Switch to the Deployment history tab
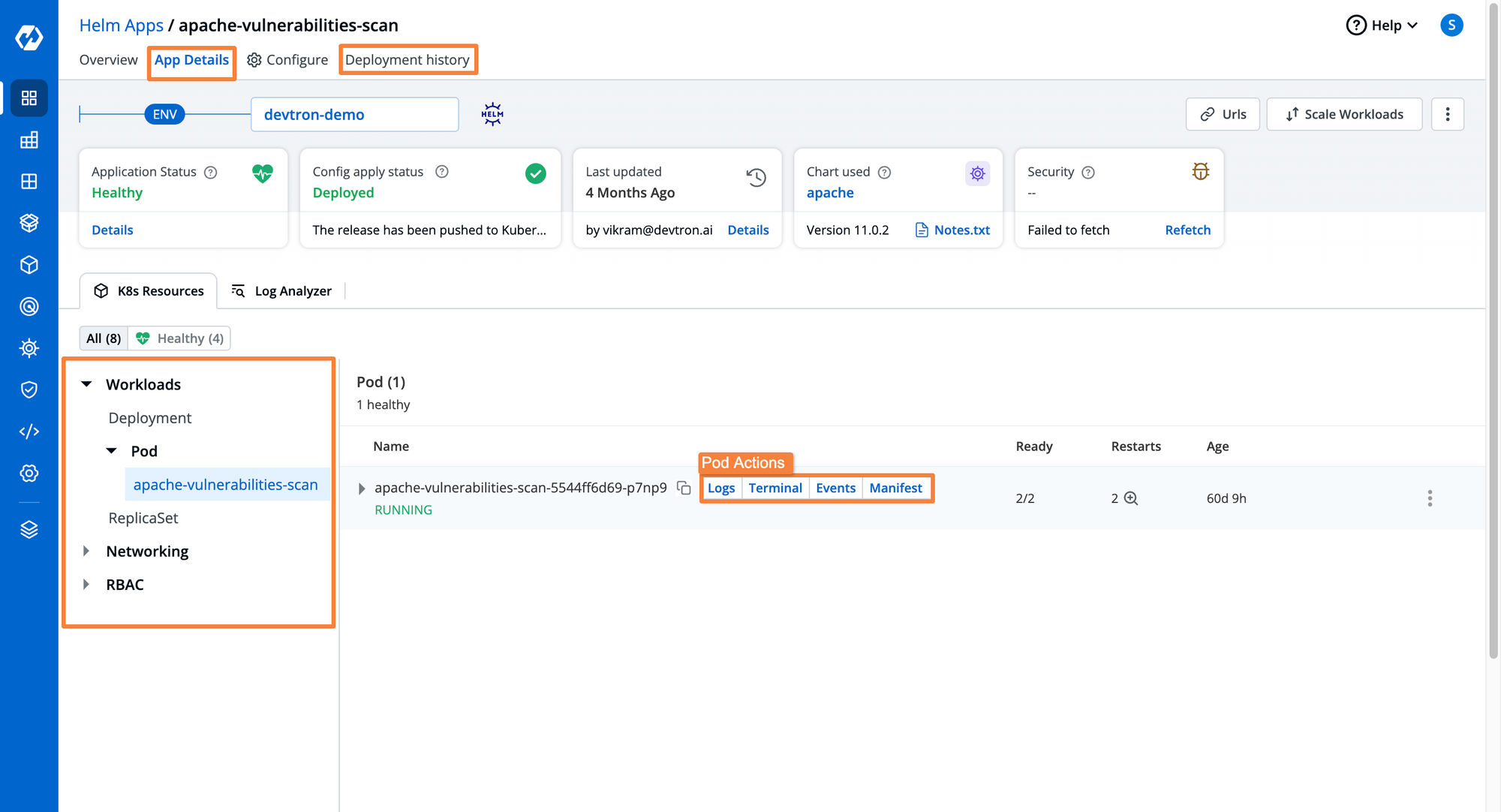 pyautogui.click(x=407, y=59)
